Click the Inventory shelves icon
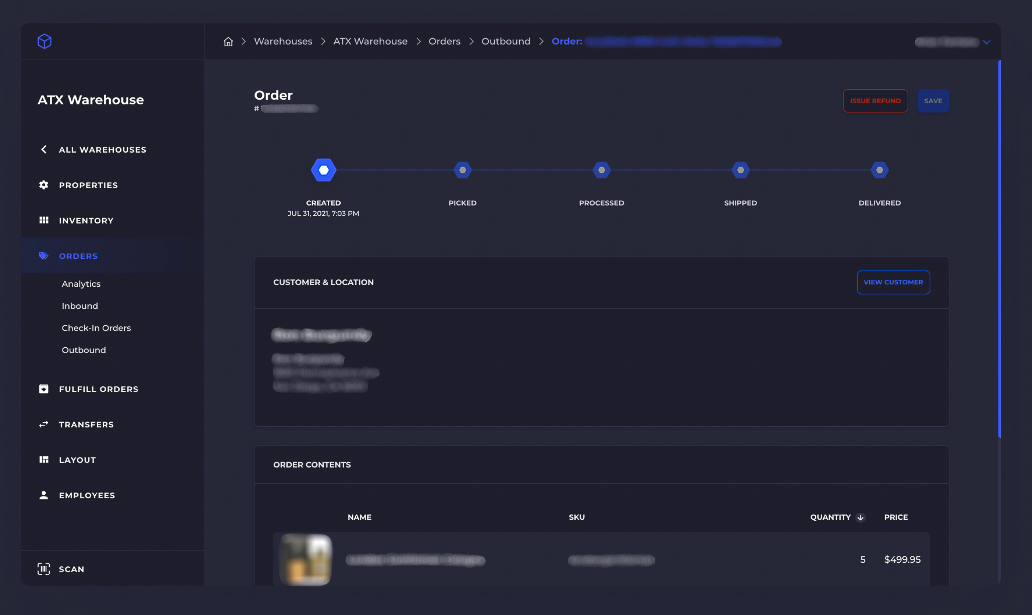 coord(43,221)
